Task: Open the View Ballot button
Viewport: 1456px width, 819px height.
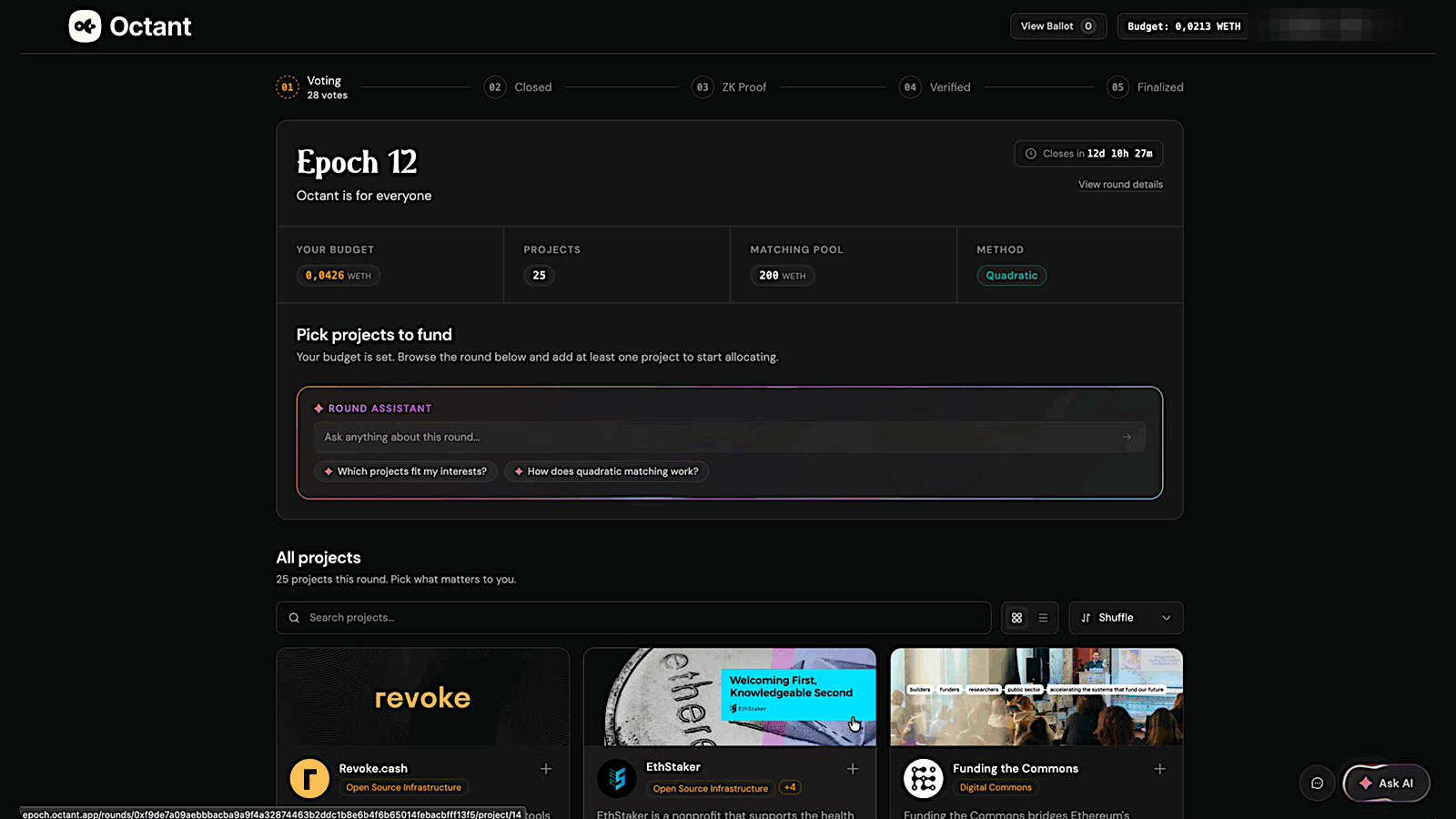Action: point(1058,26)
